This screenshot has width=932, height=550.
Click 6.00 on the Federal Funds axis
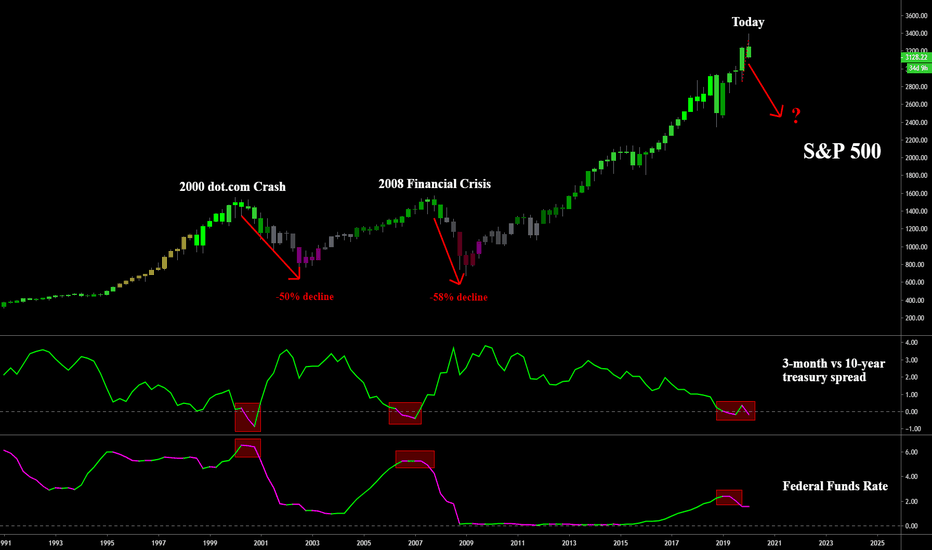coord(913,452)
